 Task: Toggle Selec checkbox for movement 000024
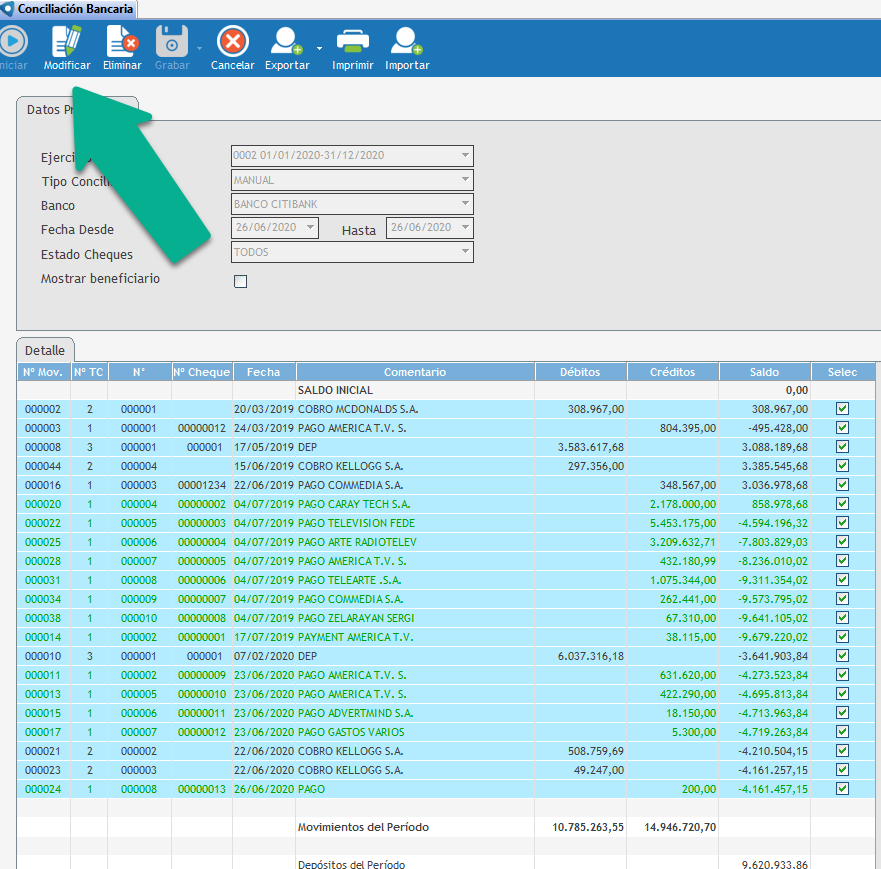842,789
